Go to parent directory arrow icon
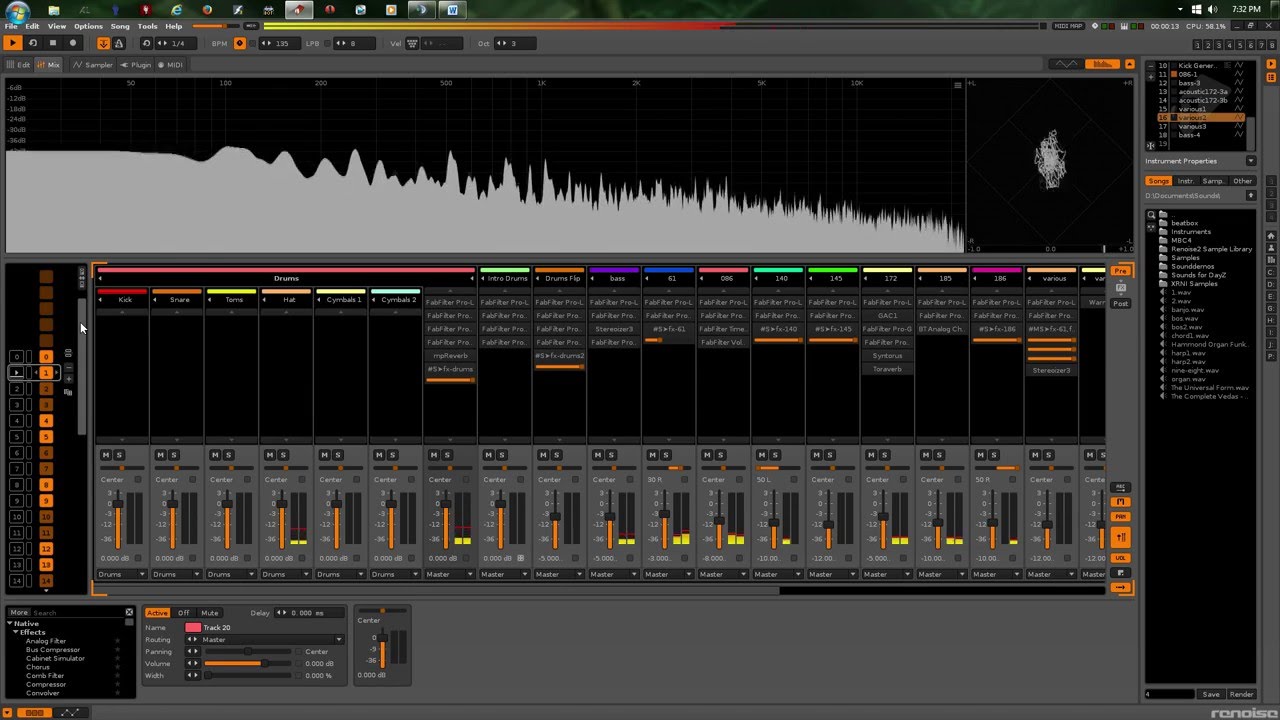Viewport: 1280px width, 720px height. click(1251, 196)
